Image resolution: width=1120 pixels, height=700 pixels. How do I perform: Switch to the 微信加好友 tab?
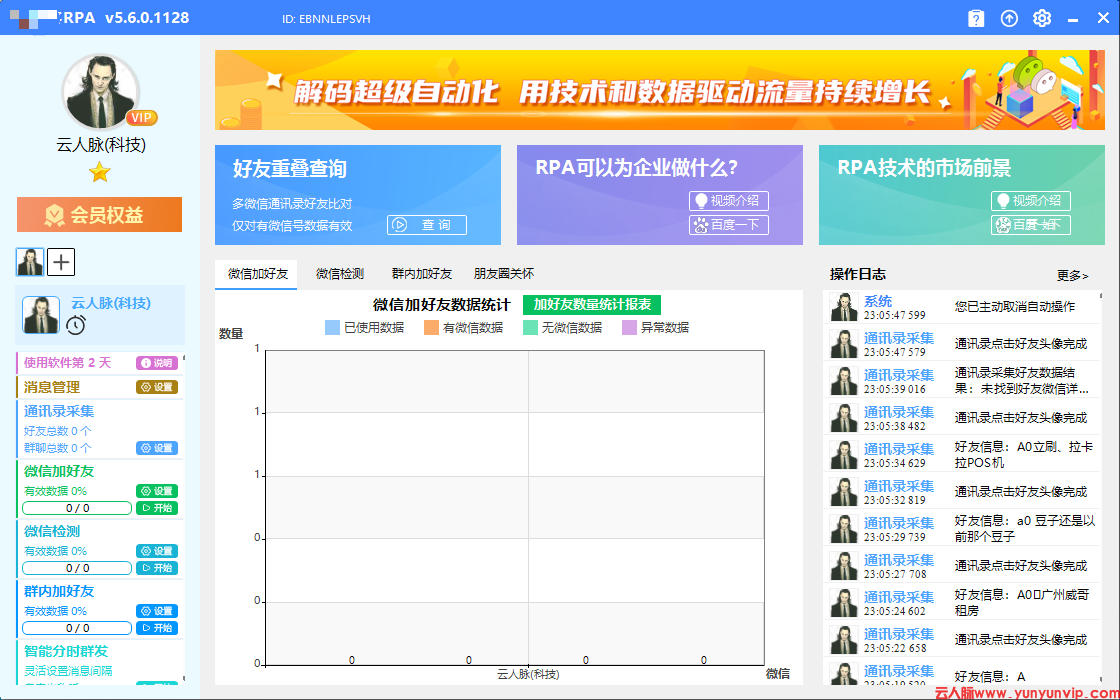(x=256, y=274)
